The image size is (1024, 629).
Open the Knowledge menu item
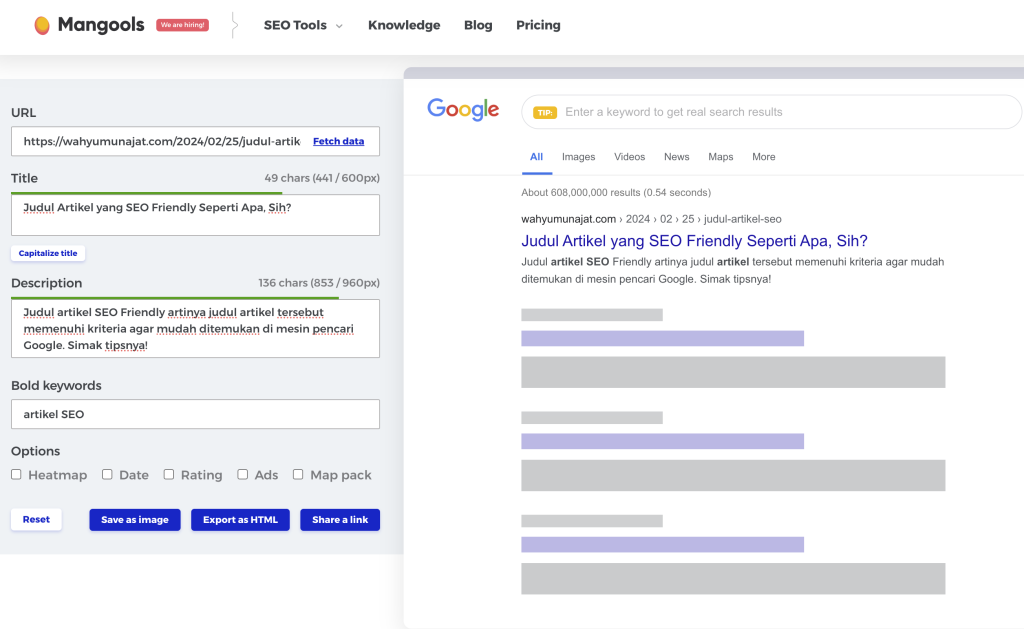(x=404, y=25)
